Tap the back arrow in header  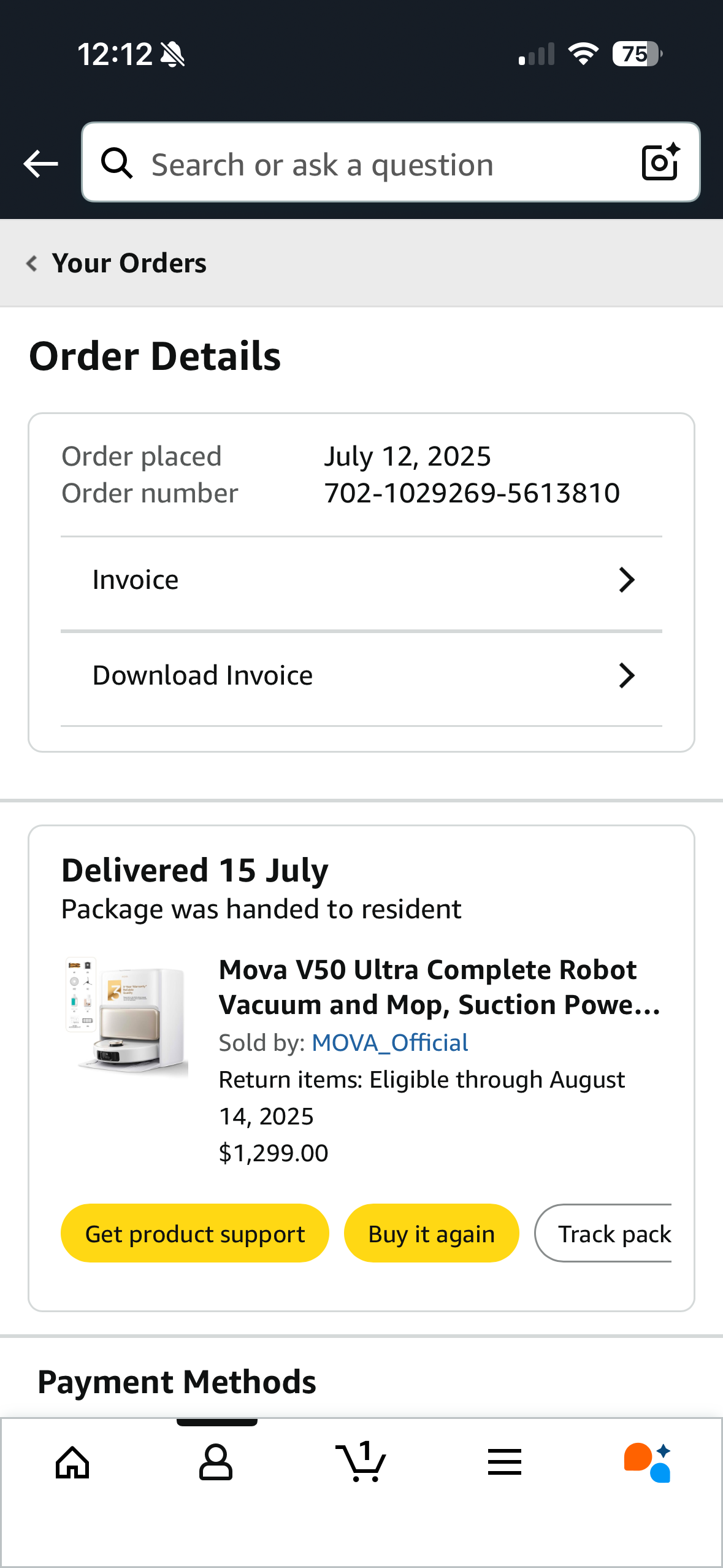point(40,164)
